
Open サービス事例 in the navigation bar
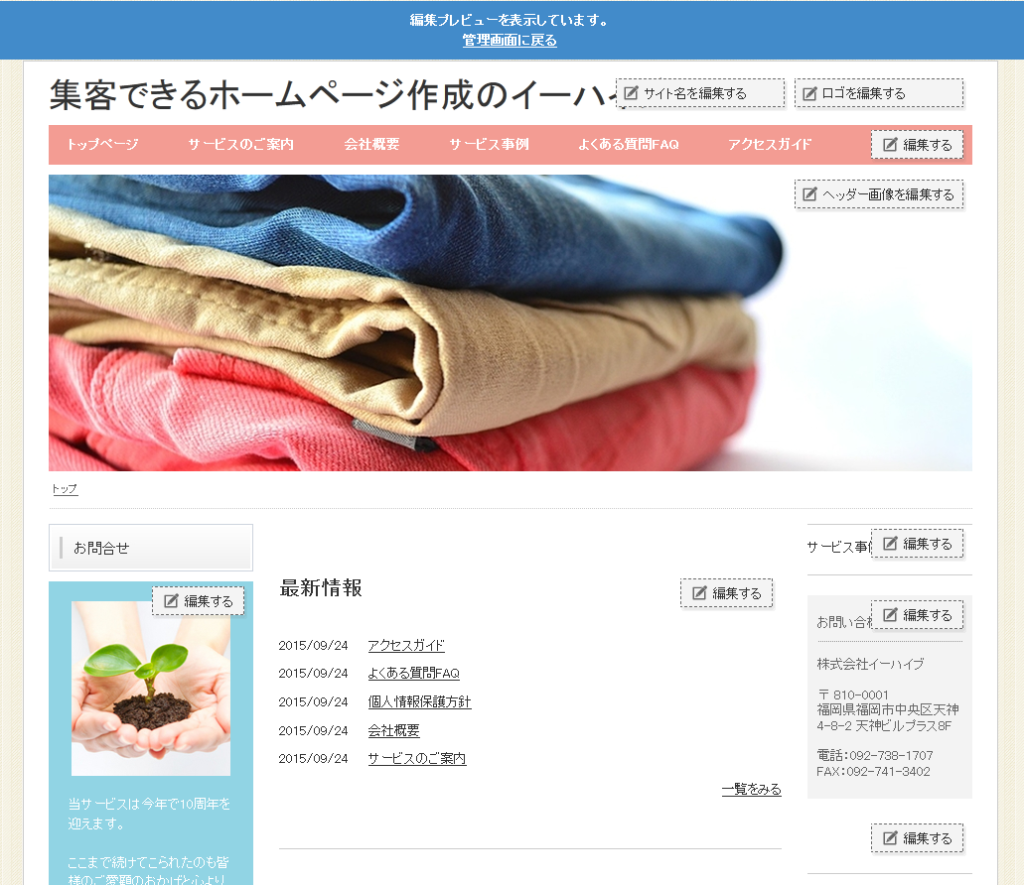(489, 145)
